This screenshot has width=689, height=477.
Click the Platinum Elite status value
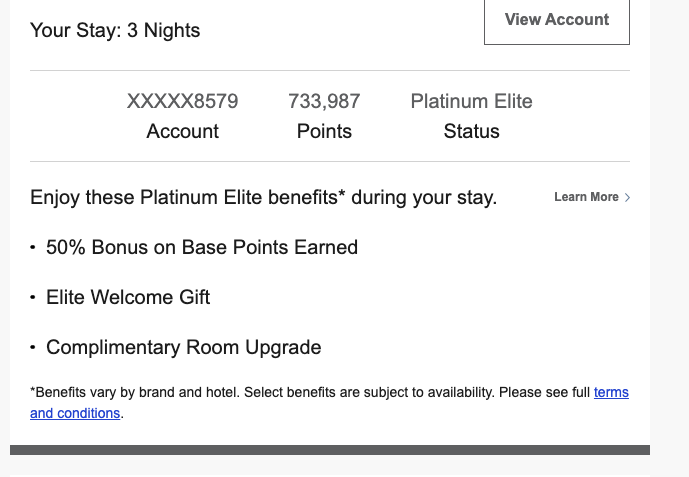[471, 101]
